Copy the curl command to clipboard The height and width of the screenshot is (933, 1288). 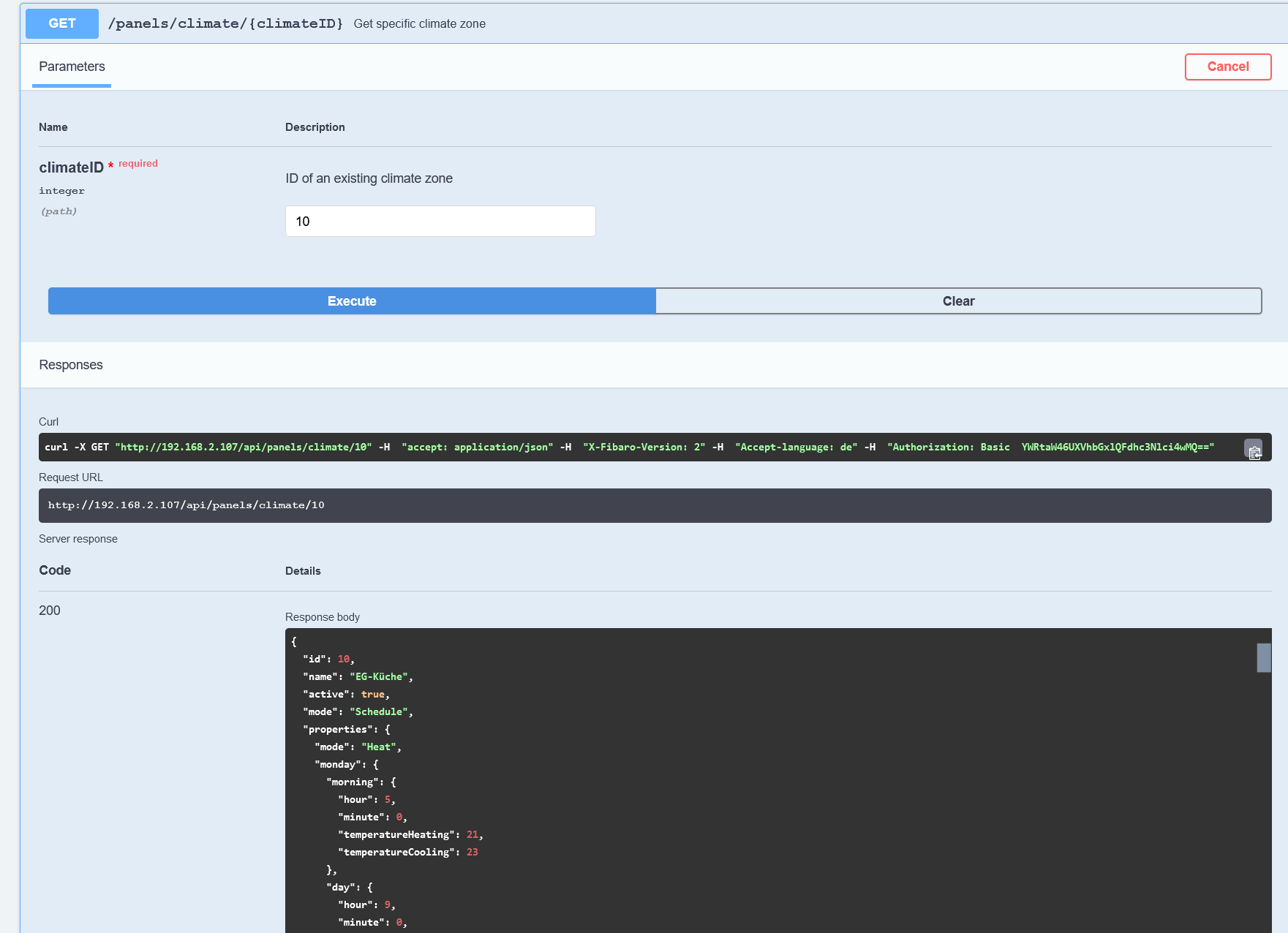point(1254,450)
